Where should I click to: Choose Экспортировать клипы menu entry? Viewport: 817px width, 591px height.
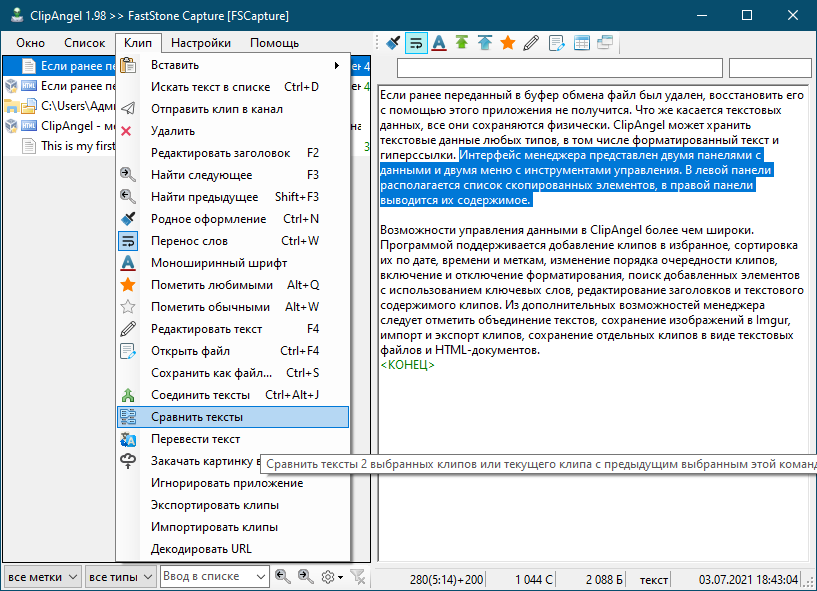coord(233,505)
